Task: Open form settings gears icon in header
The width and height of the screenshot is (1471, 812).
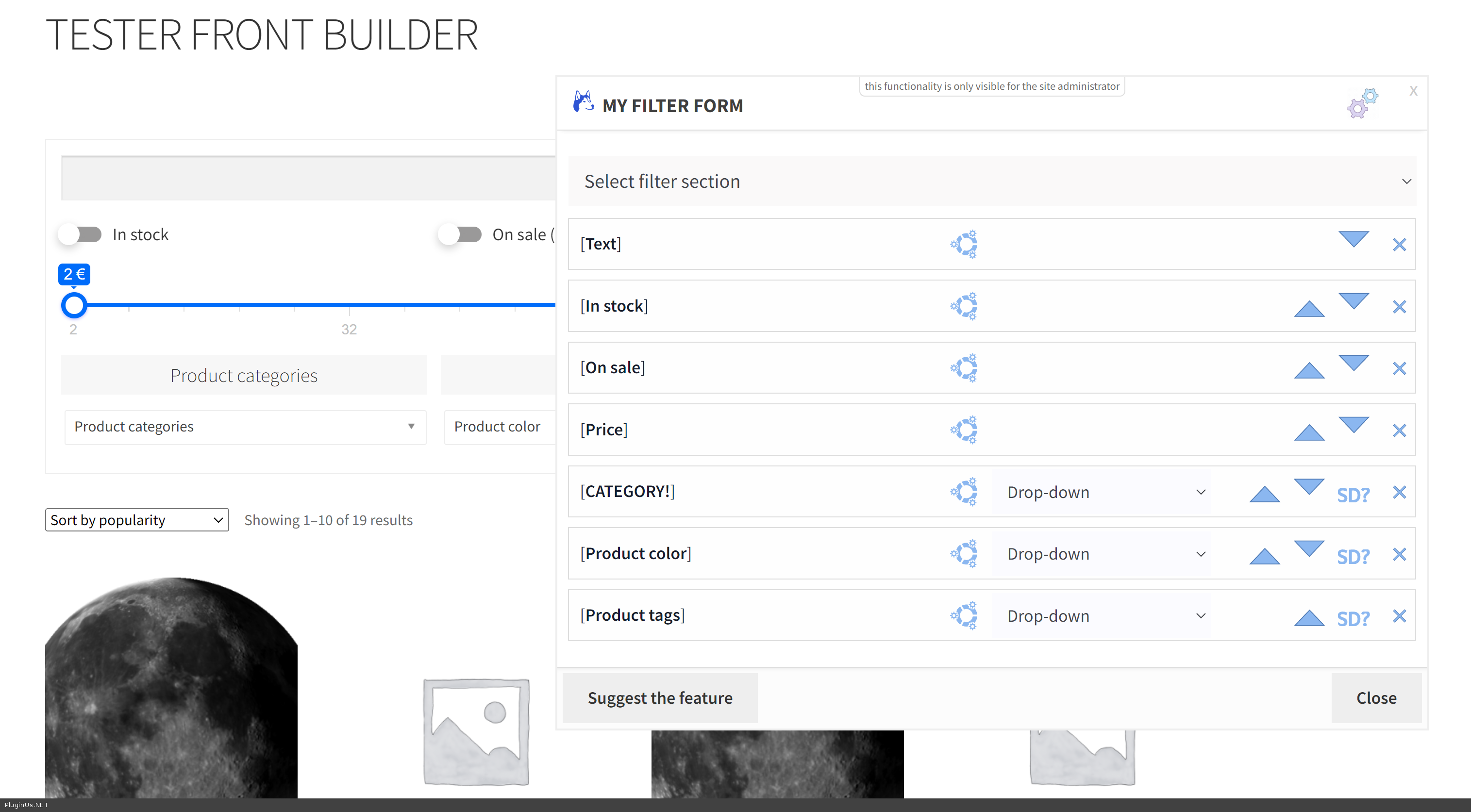Action: [x=1363, y=104]
